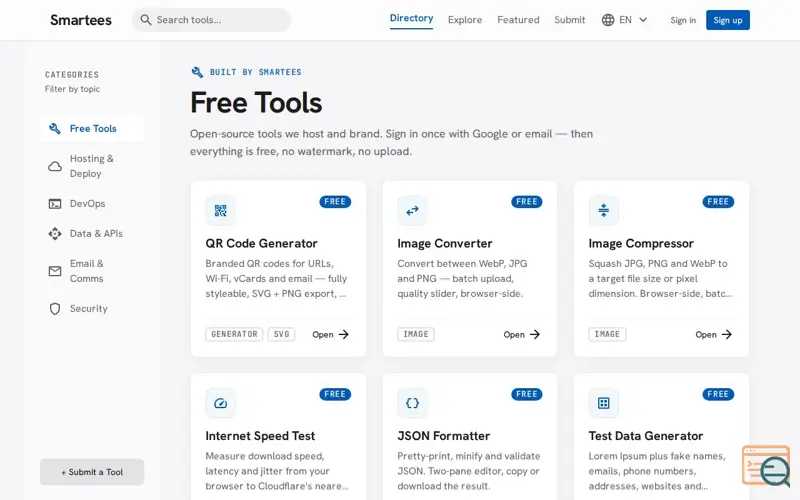Click the Image Compressor card icon

pos(604,210)
